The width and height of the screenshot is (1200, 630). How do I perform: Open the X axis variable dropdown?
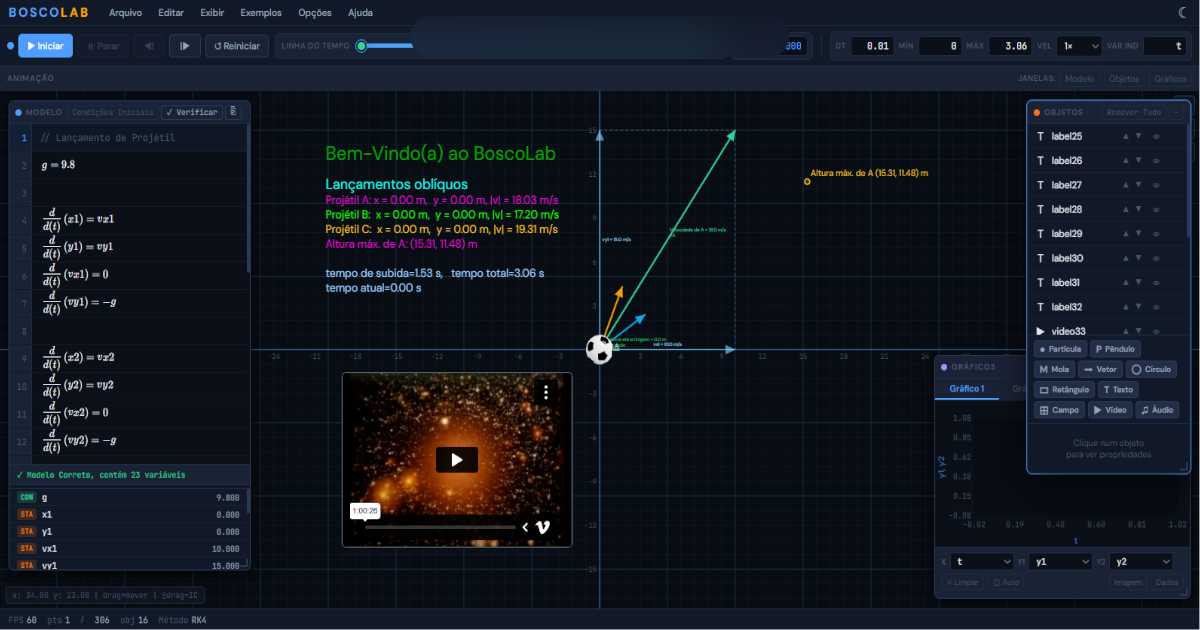[x=982, y=562]
